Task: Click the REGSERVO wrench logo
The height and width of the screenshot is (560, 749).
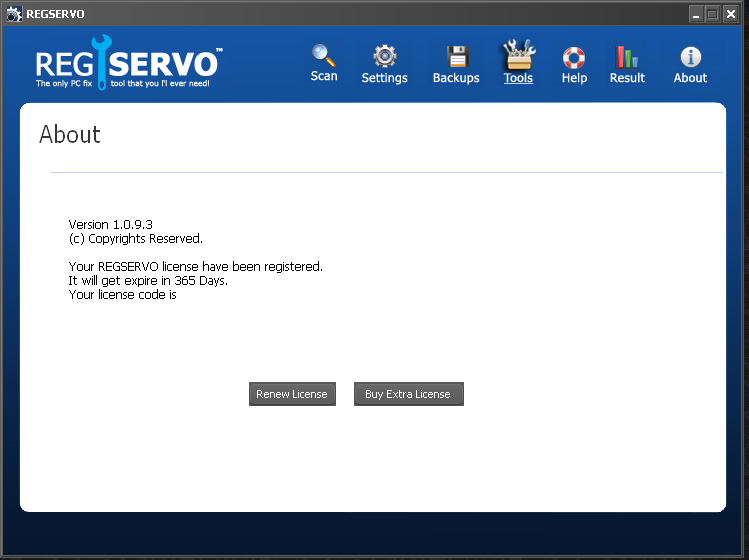Action: 127,63
